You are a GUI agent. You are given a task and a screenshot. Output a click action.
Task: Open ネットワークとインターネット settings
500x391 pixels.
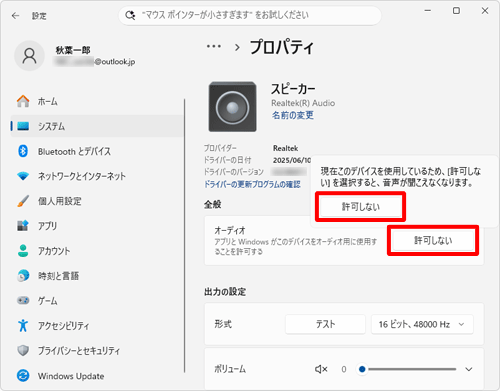pos(97,176)
